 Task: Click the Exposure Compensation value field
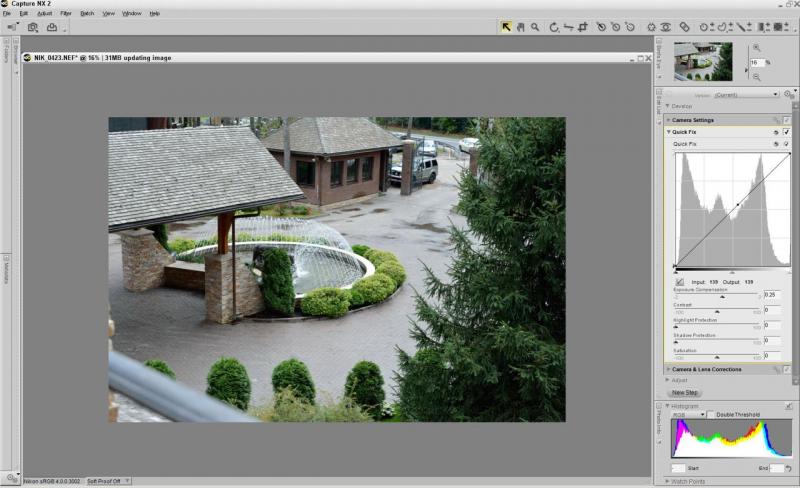coord(772,295)
